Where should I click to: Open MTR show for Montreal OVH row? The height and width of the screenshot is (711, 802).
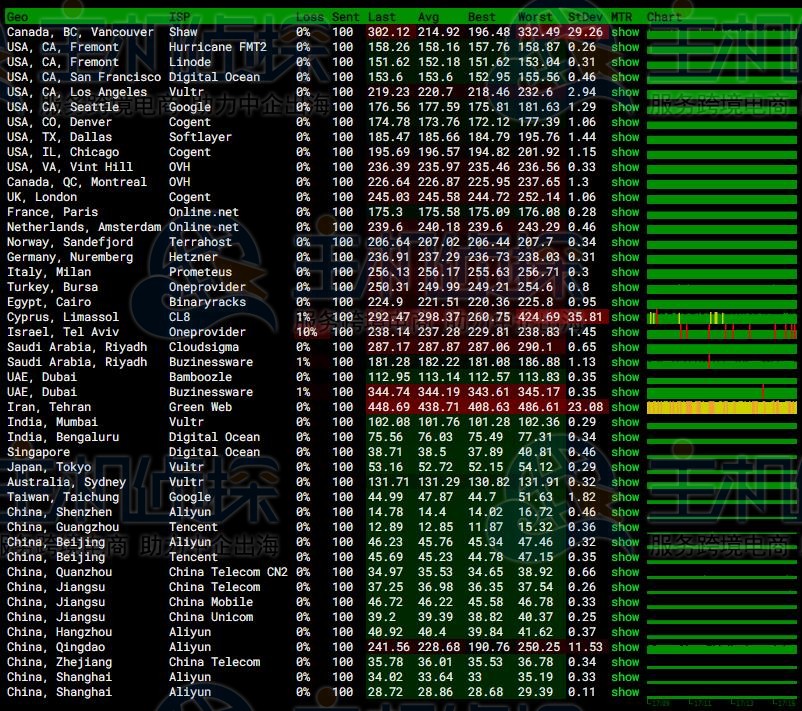625,182
